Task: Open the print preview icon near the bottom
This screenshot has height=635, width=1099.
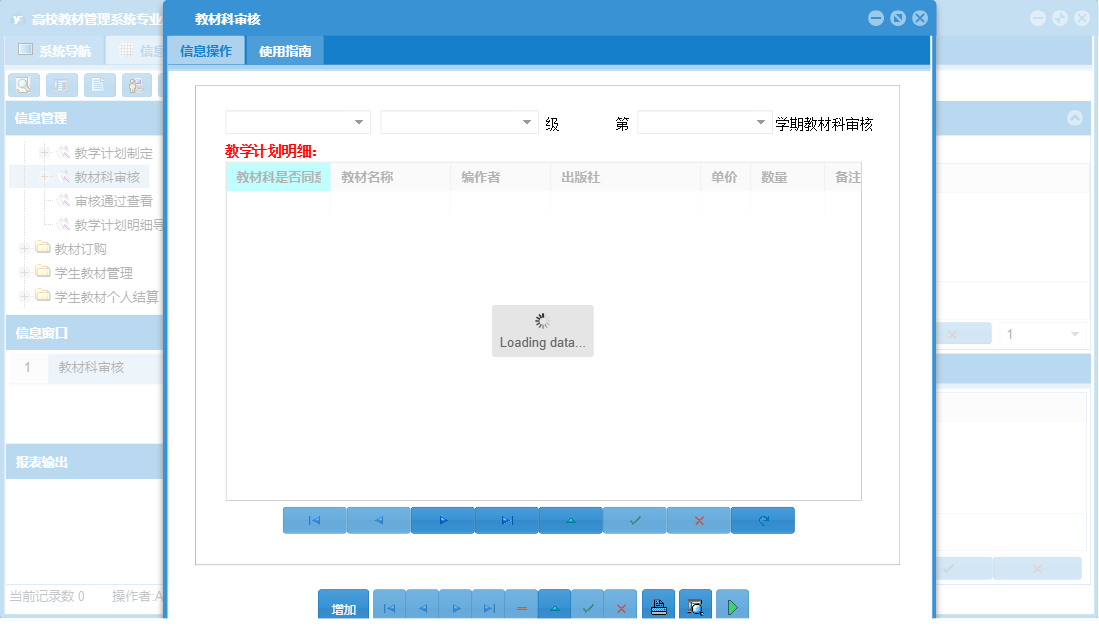Action: 694,604
